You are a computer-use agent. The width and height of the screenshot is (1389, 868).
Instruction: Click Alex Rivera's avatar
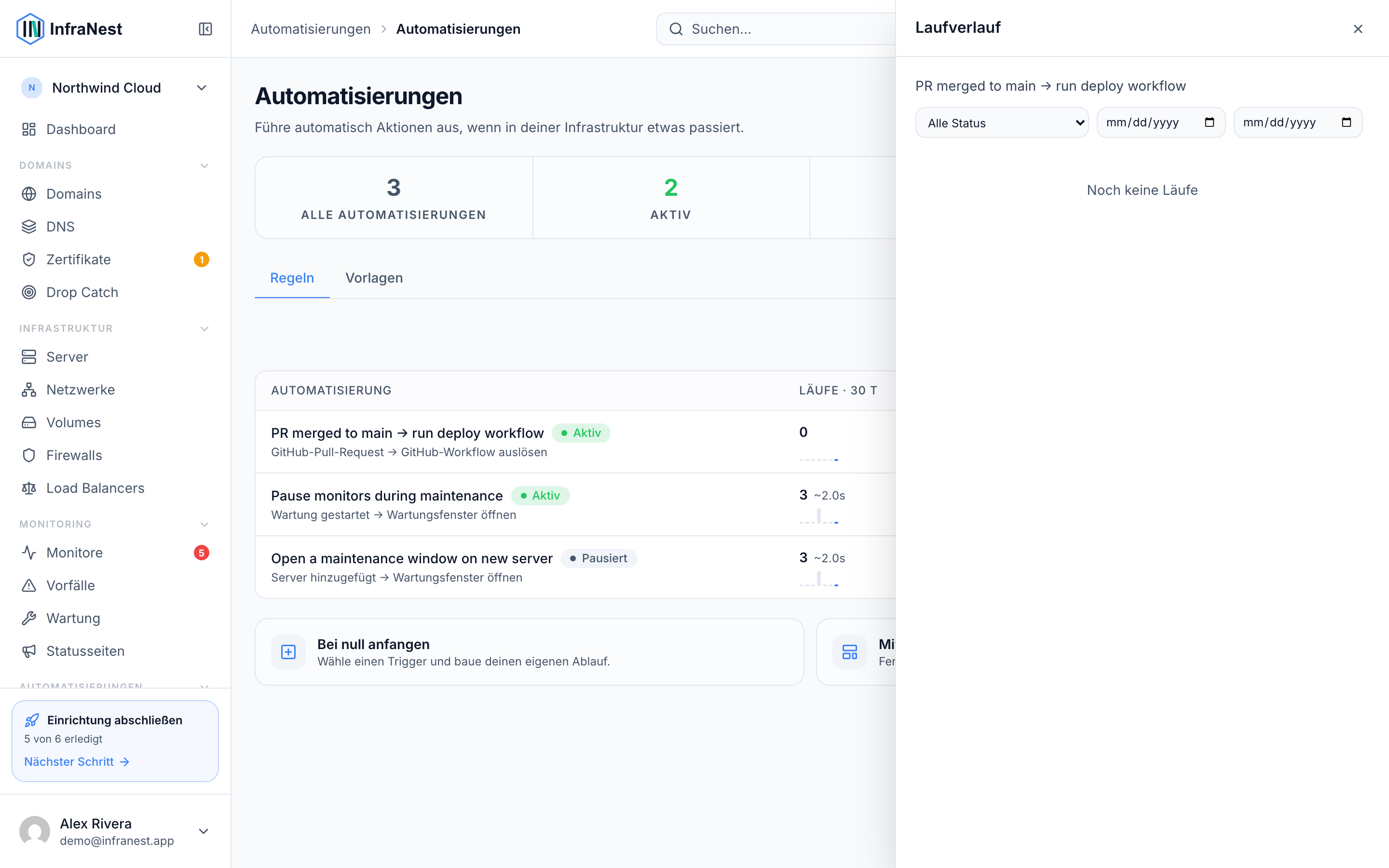pos(34,831)
